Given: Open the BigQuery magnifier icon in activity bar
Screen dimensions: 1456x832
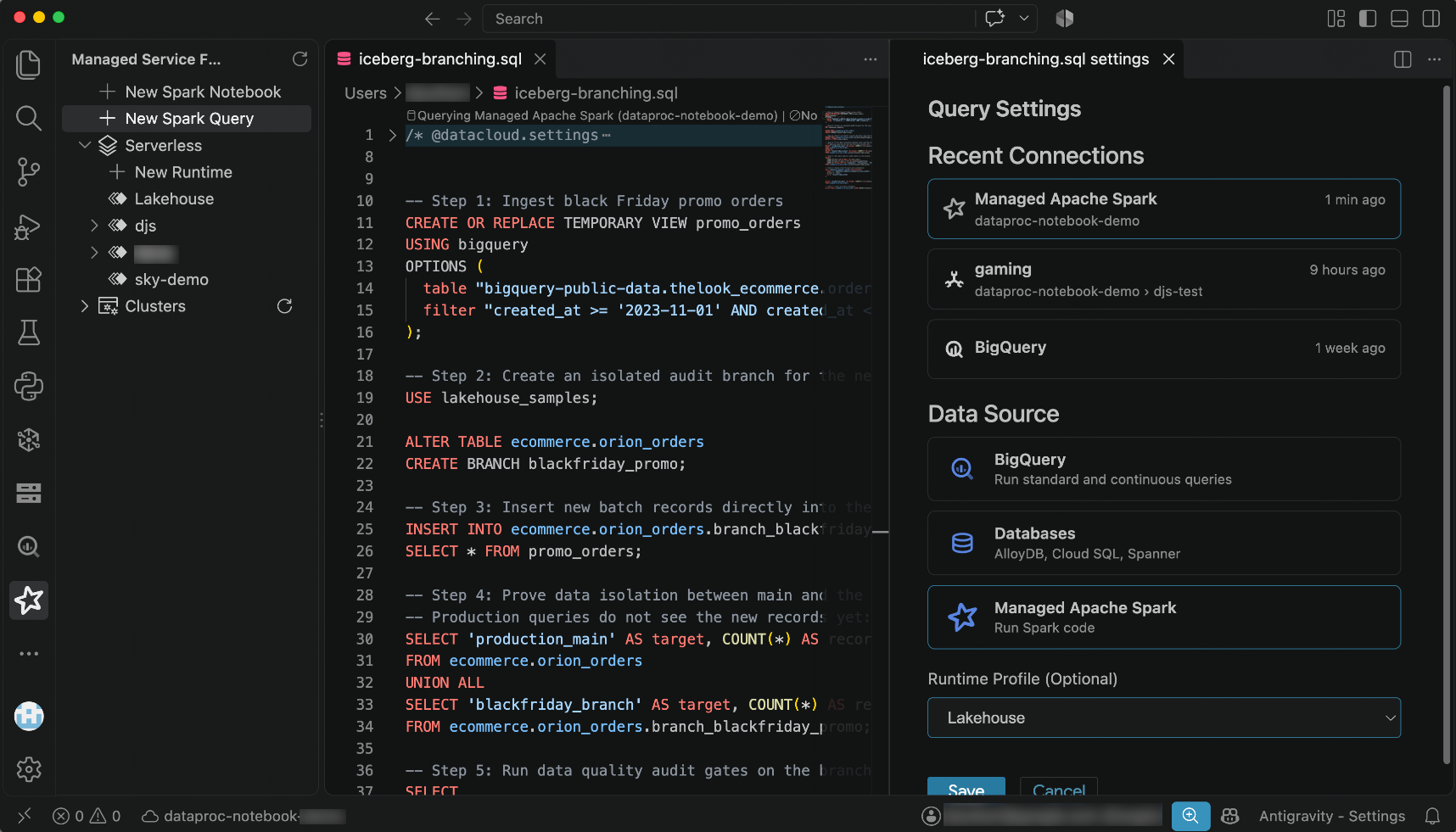Looking at the screenshot, I should coord(28,547).
